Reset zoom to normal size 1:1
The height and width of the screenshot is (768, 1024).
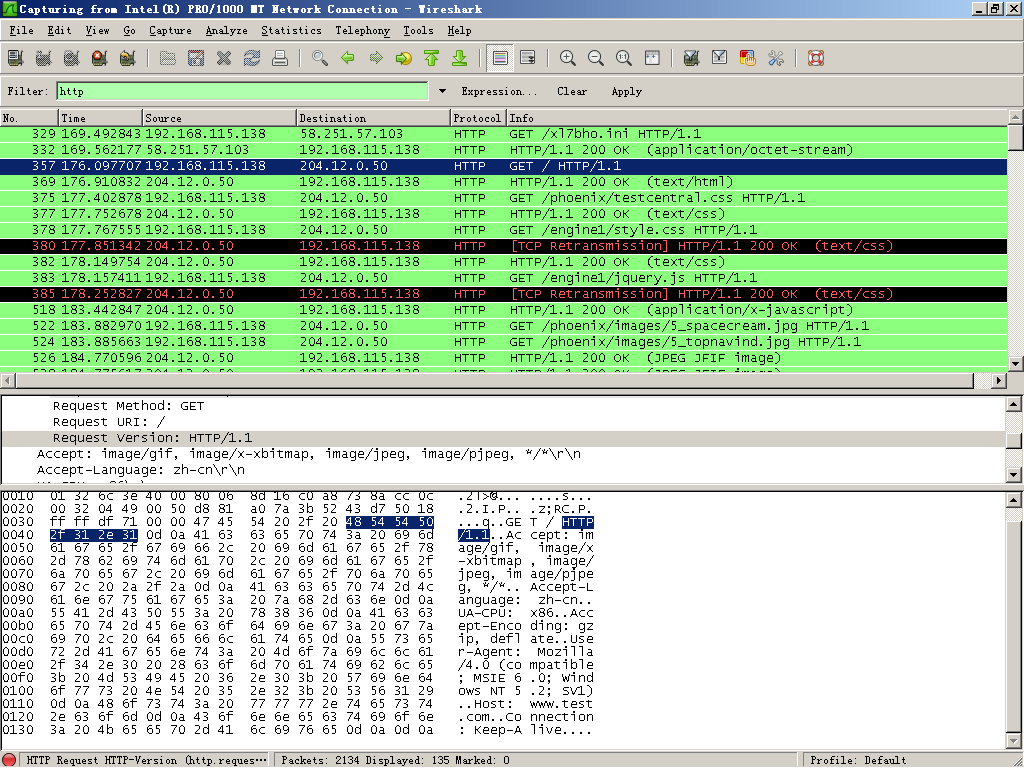click(624, 58)
